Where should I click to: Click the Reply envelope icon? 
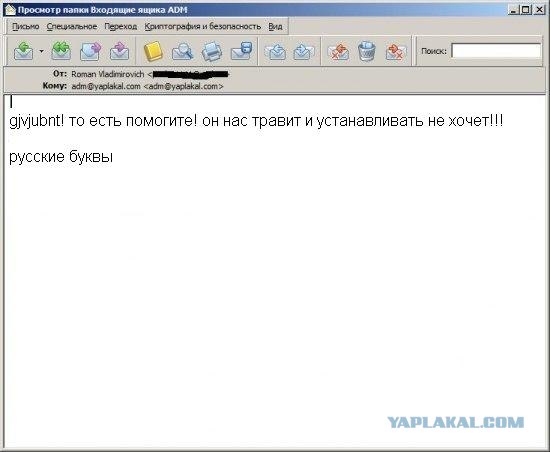click(24, 51)
